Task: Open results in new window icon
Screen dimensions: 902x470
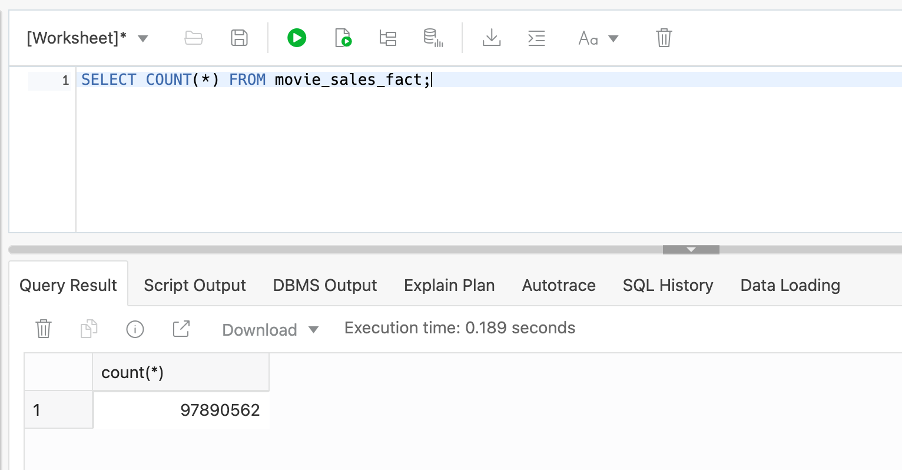Action: click(181, 329)
